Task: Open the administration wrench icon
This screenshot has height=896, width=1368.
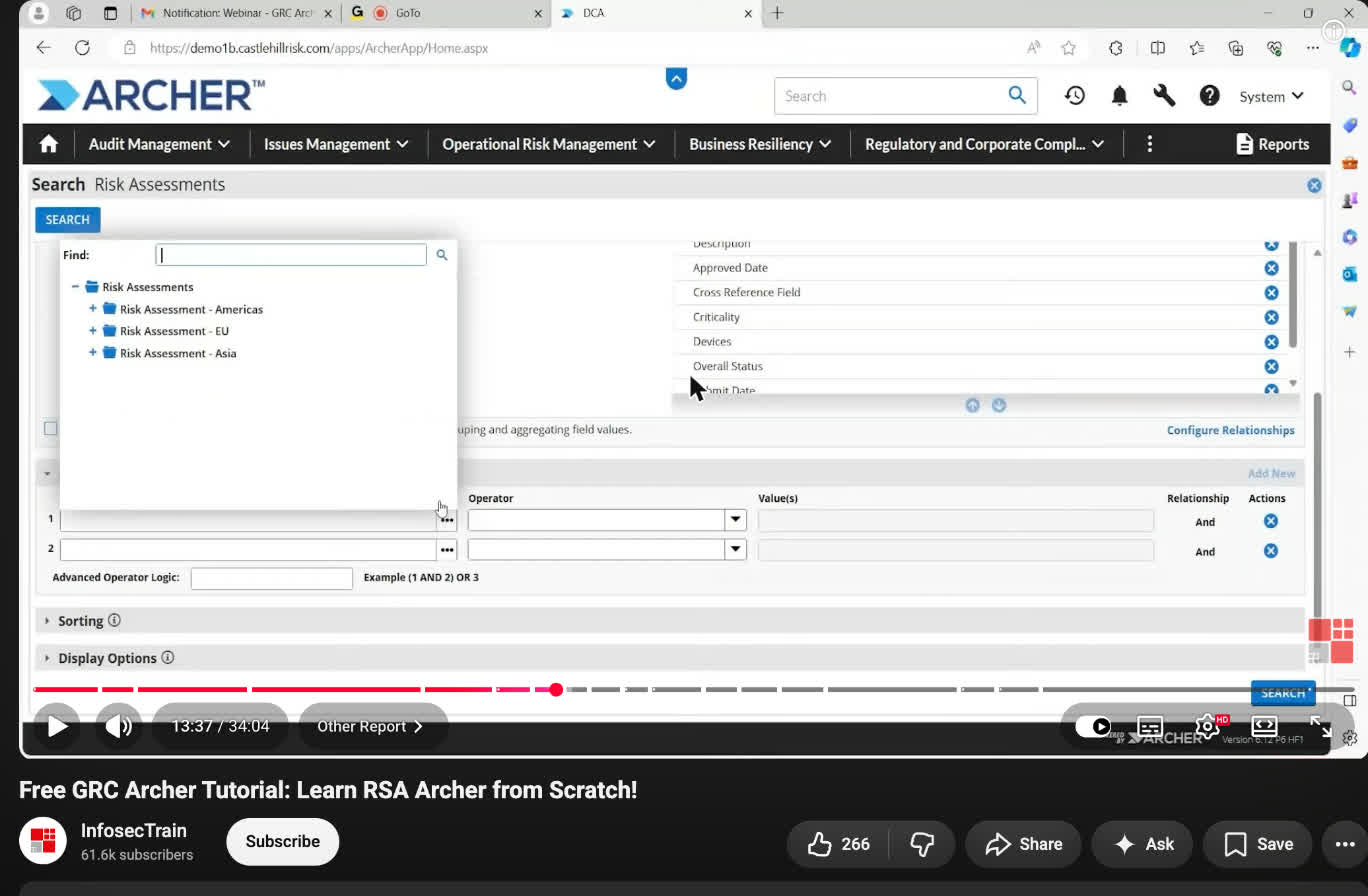Action: point(1164,96)
